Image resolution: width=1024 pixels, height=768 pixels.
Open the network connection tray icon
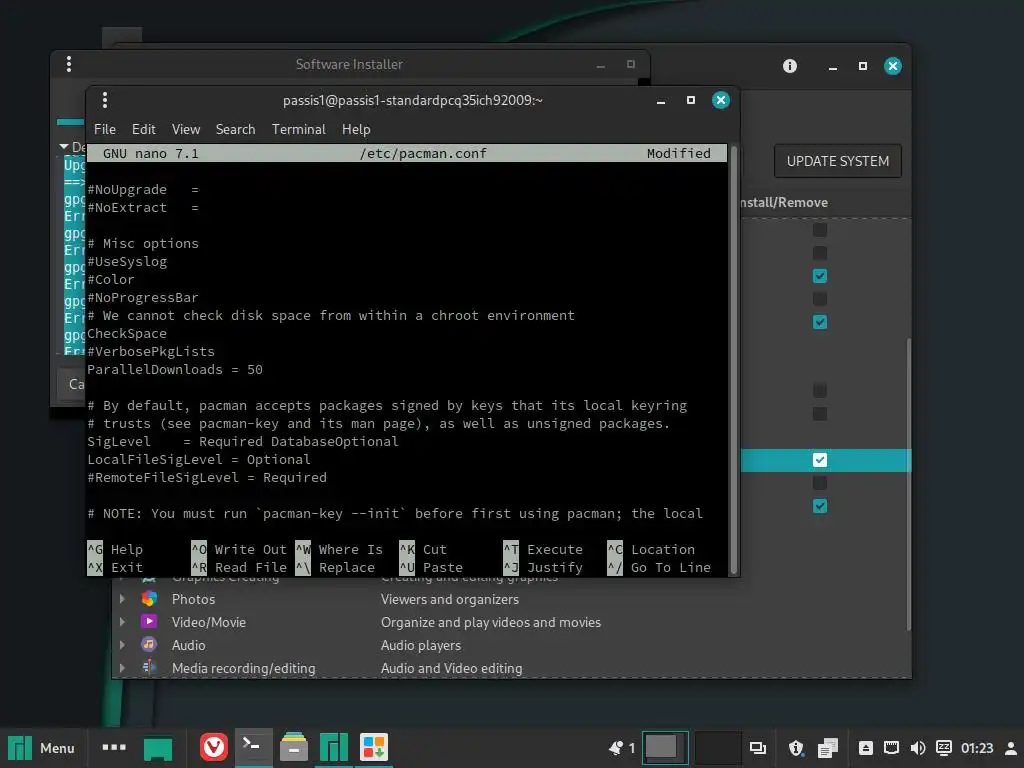[891, 748]
